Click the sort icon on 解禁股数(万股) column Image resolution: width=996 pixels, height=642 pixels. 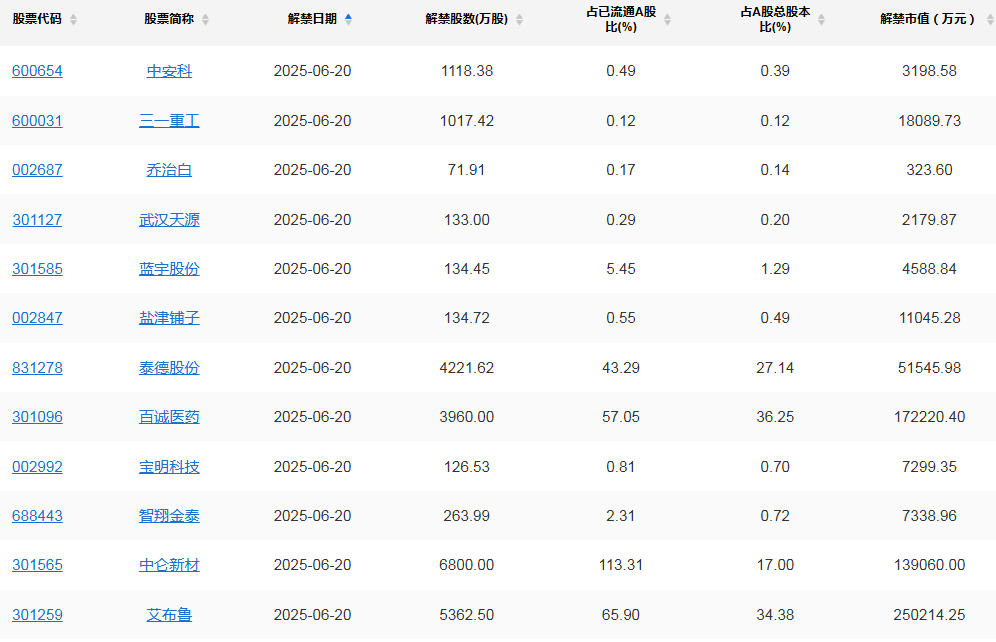pos(519,19)
